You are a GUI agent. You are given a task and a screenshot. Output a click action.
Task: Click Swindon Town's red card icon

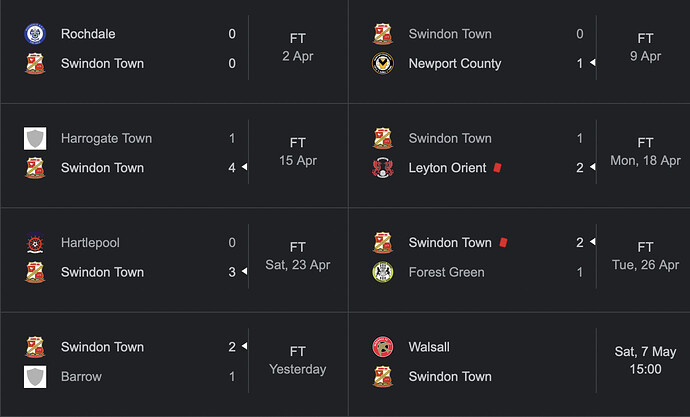pos(503,242)
